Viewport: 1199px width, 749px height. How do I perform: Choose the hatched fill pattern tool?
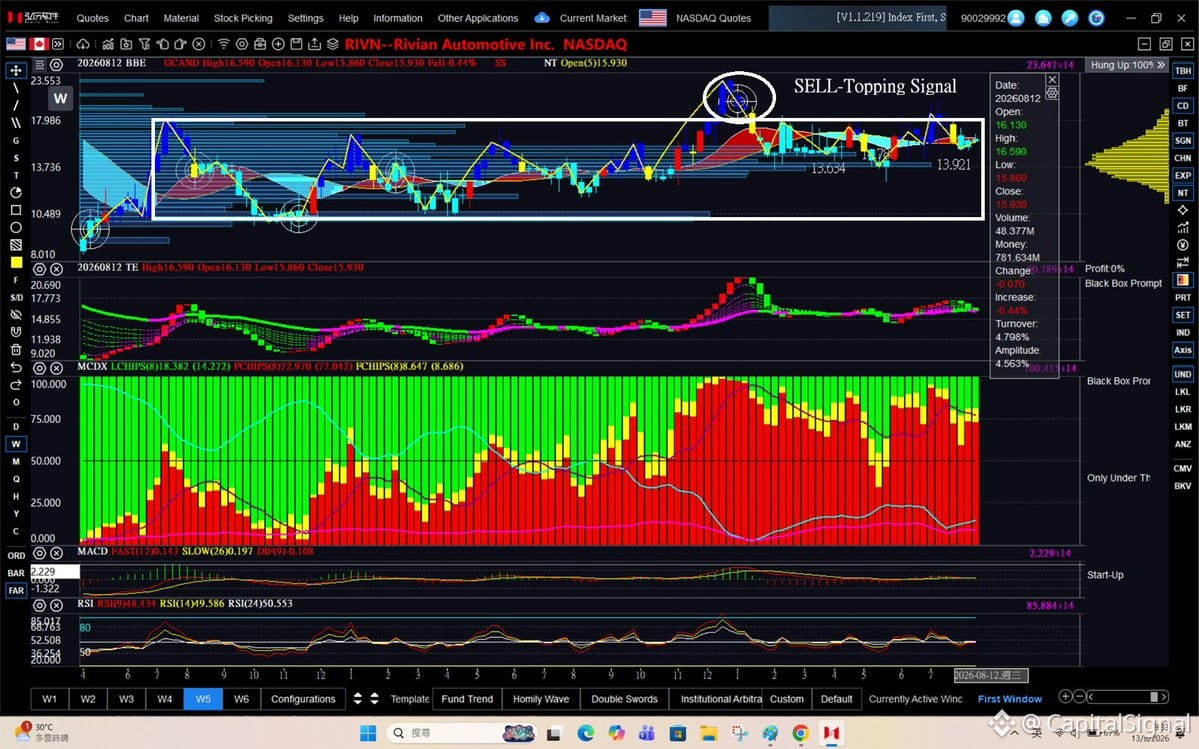pyautogui.click(x=15, y=245)
